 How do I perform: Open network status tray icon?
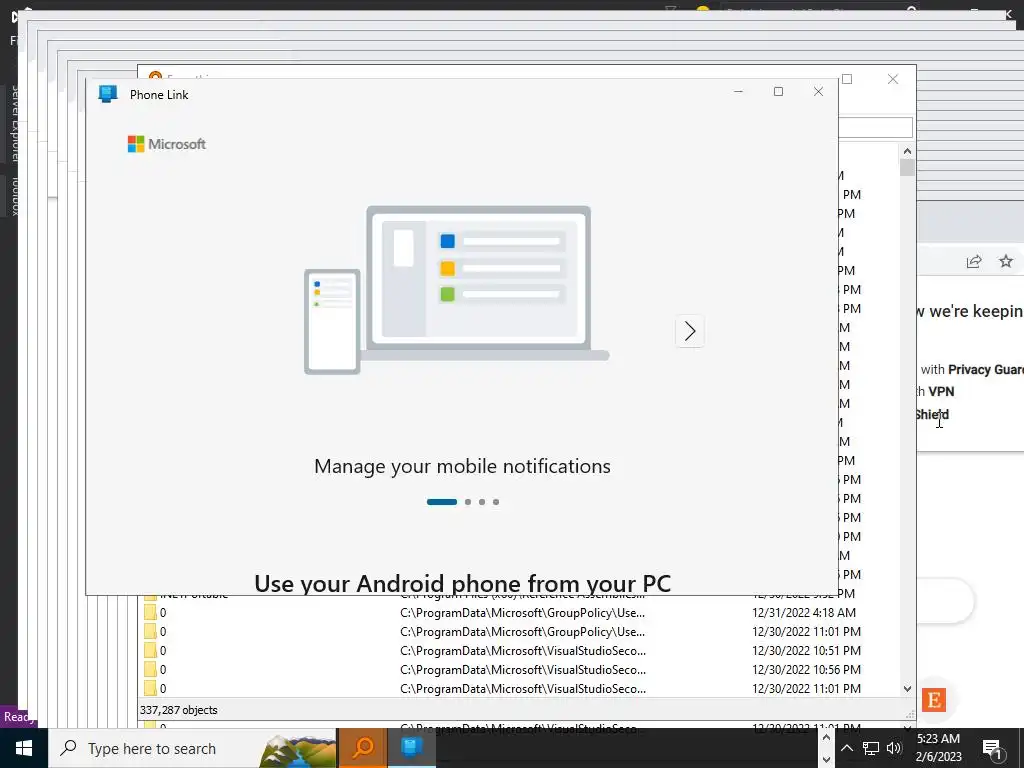(x=871, y=748)
